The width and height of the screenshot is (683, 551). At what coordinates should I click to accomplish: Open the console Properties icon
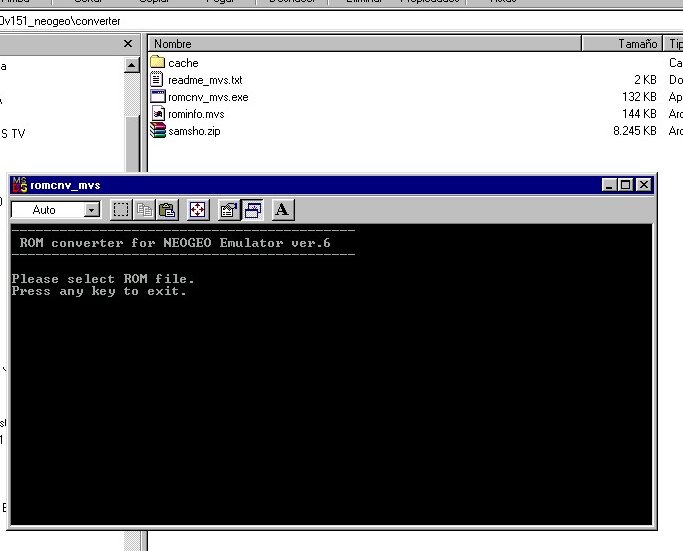coord(228,210)
